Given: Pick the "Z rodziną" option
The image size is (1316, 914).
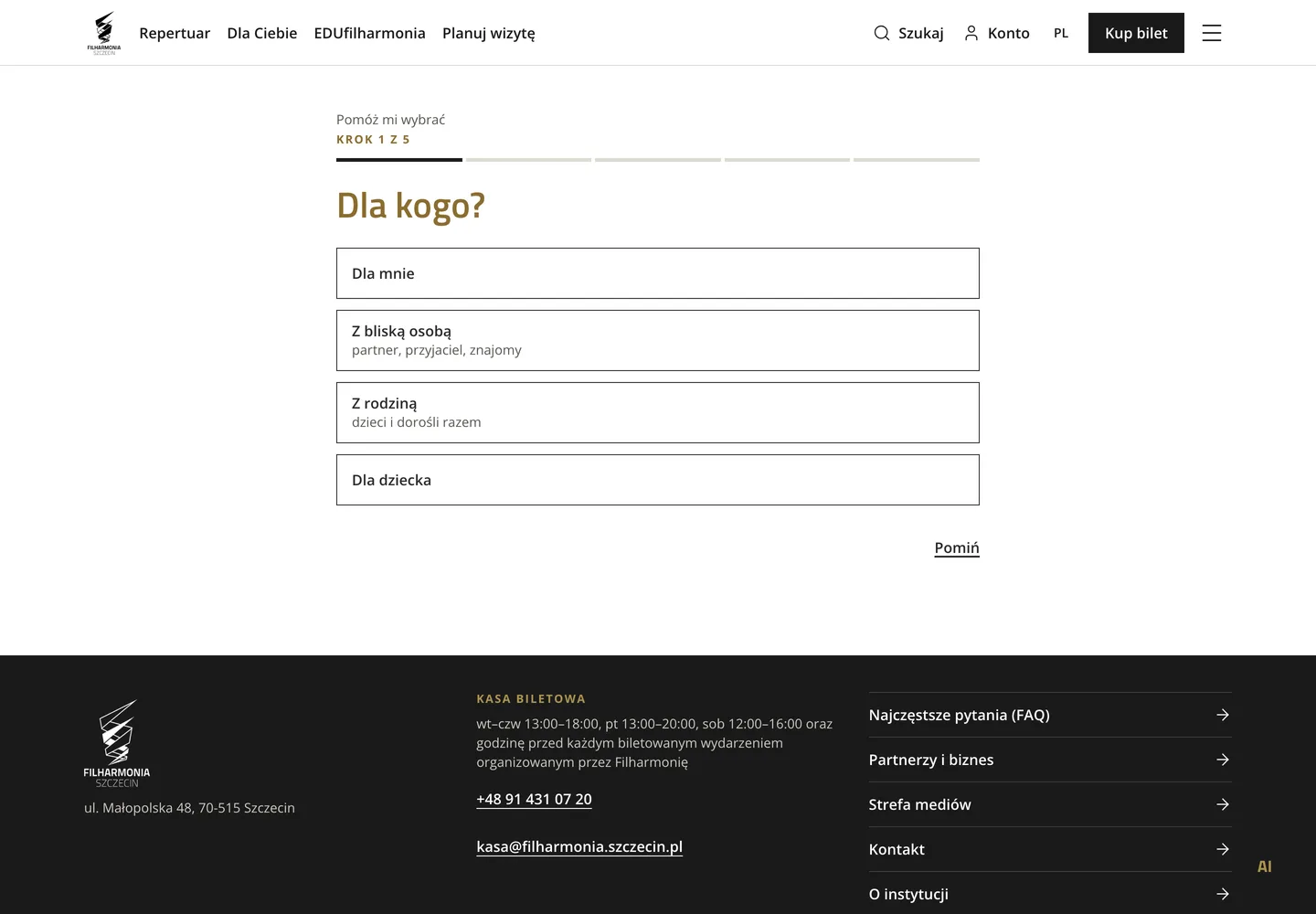Looking at the screenshot, I should click(658, 412).
